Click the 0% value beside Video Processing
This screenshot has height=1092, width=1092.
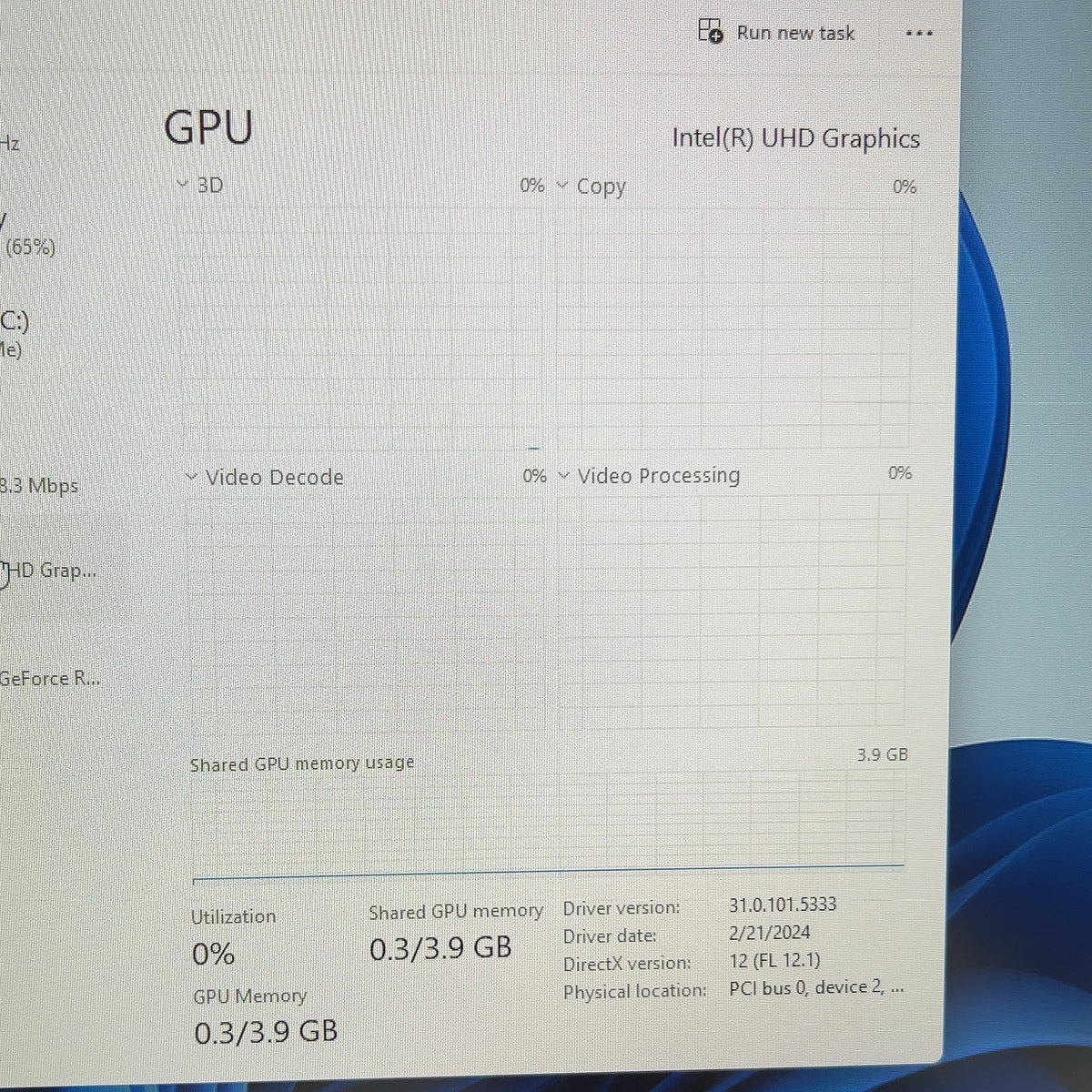[900, 472]
